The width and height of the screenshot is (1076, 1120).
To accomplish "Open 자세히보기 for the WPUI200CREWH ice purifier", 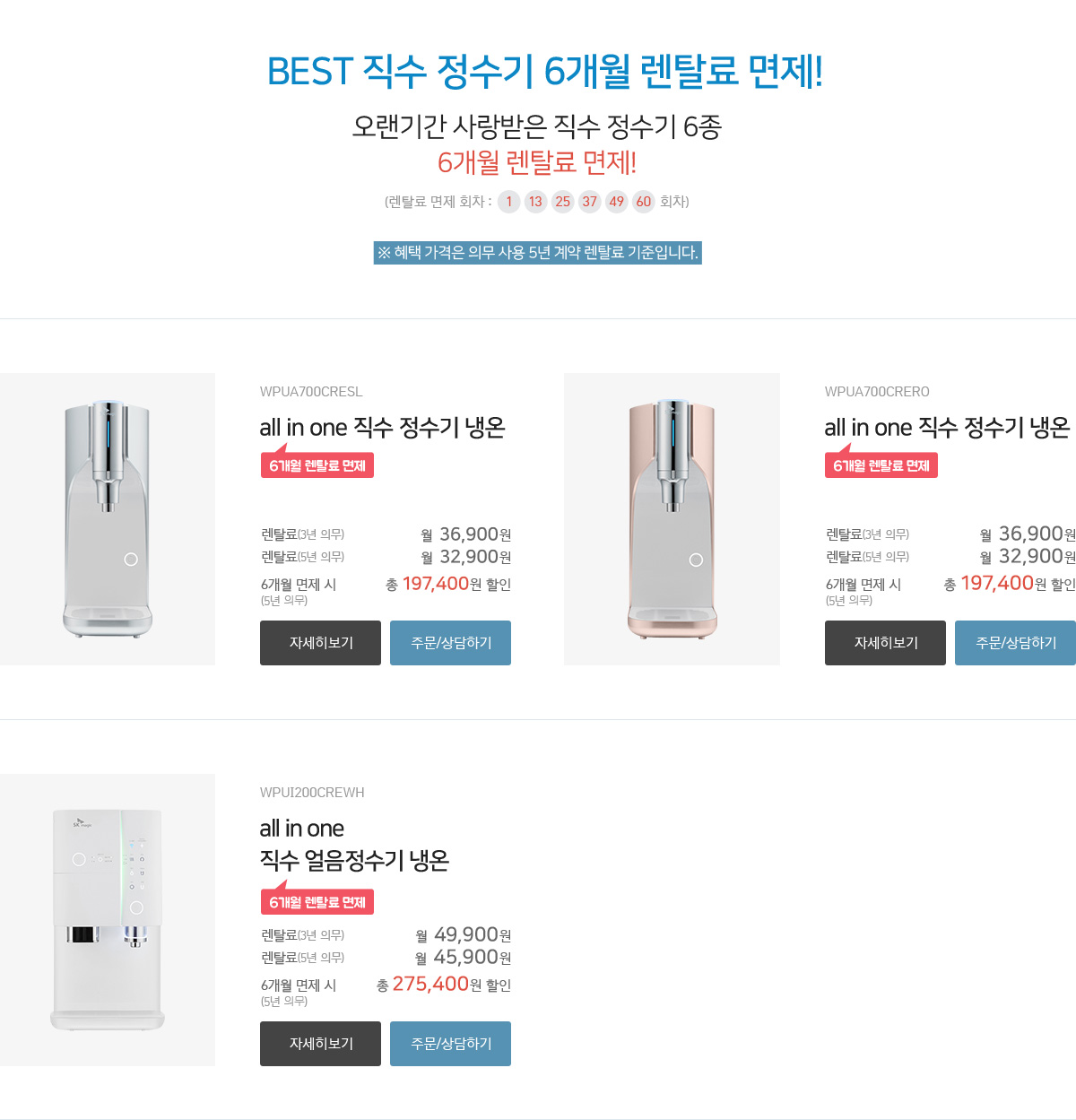I will coord(320,1044).
